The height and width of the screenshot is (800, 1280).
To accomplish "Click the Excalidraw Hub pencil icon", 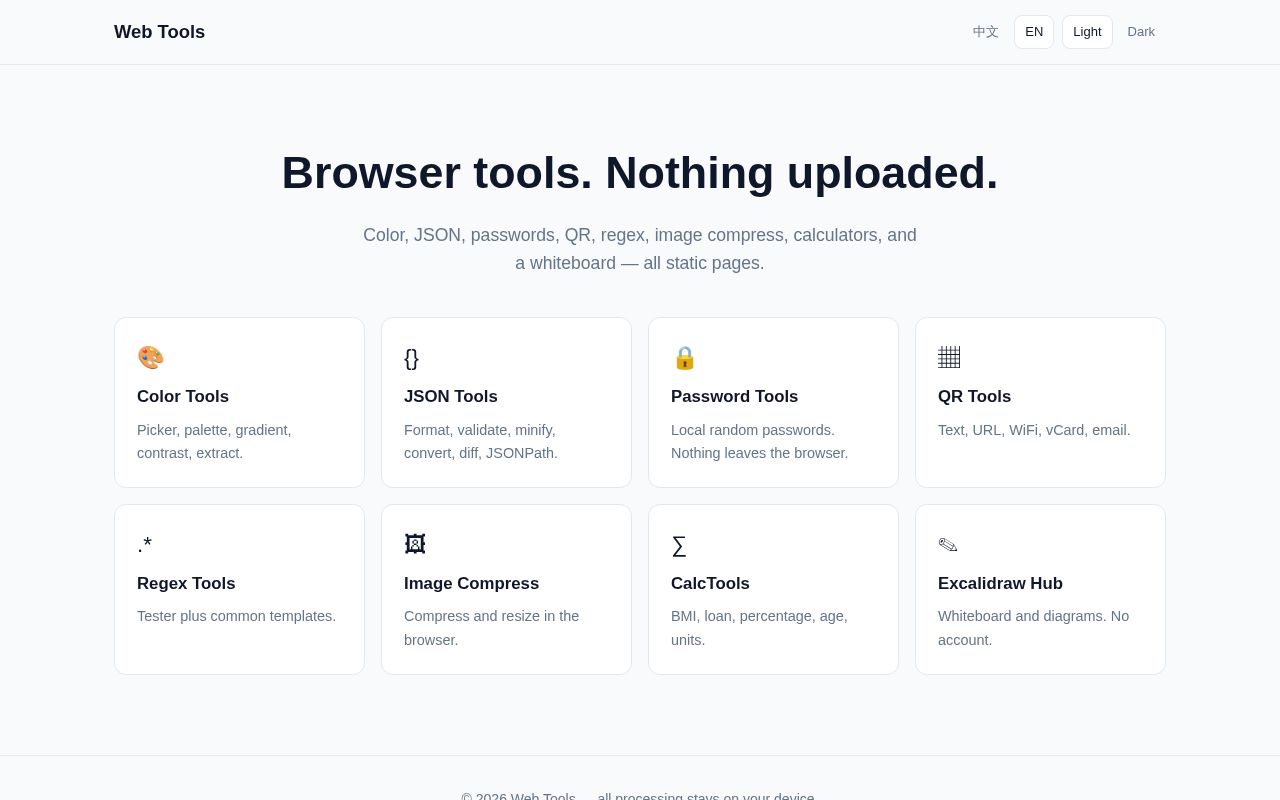I will pos(948,545).
